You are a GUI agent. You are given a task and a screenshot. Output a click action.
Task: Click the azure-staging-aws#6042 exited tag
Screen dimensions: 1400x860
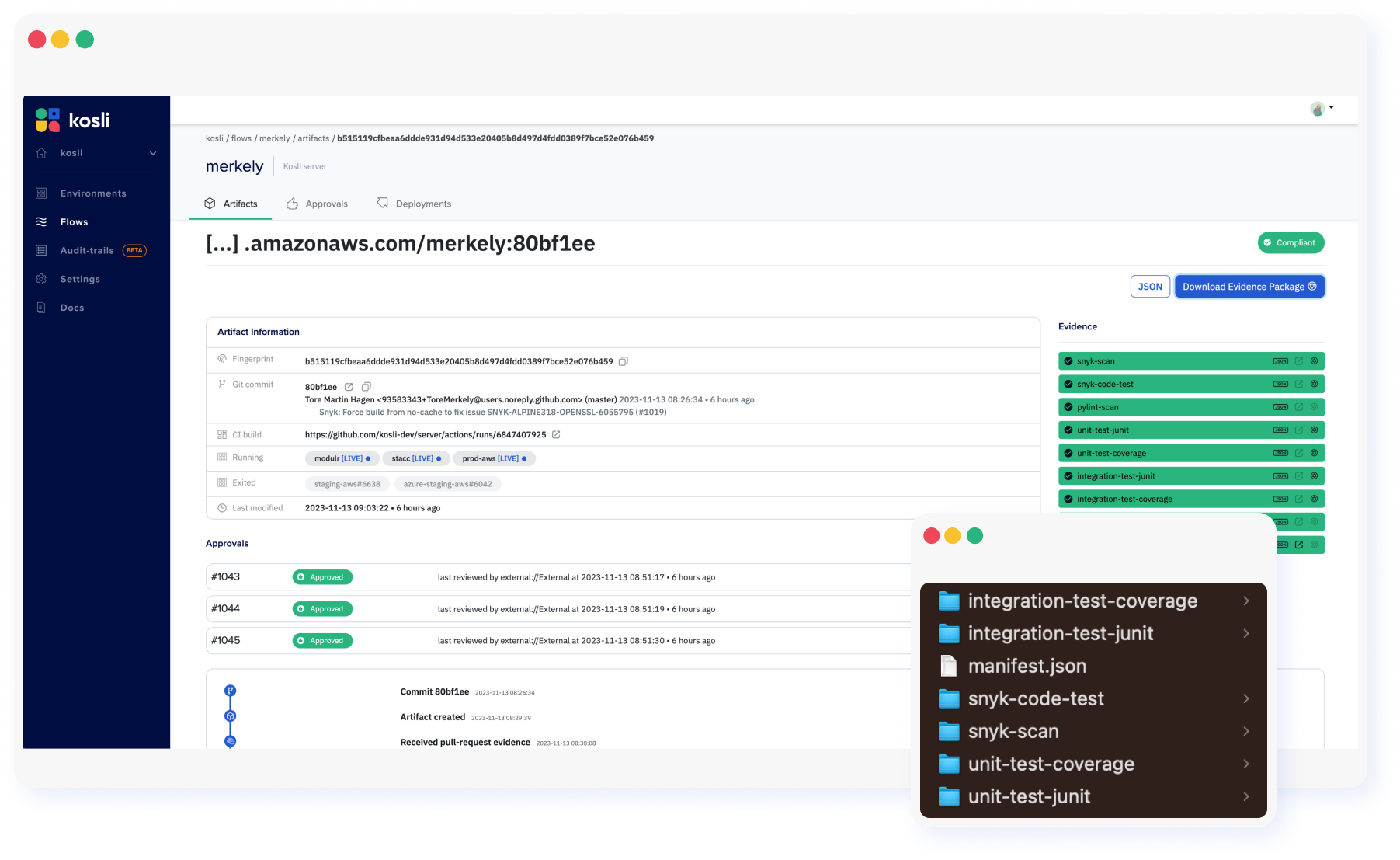(x=447, y=484)
